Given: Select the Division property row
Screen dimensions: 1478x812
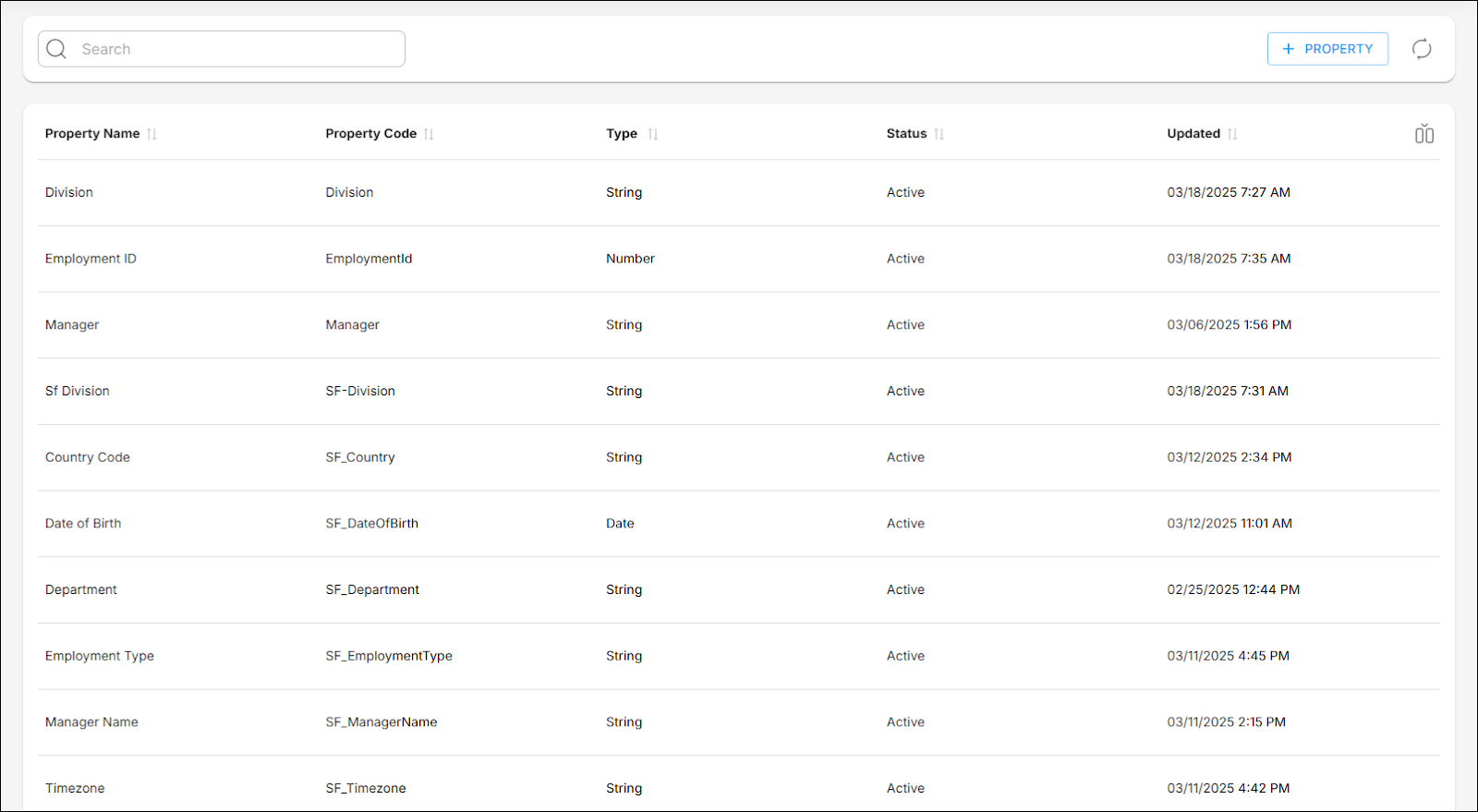Looking at the screenshot, I should (x=69, y=192).
